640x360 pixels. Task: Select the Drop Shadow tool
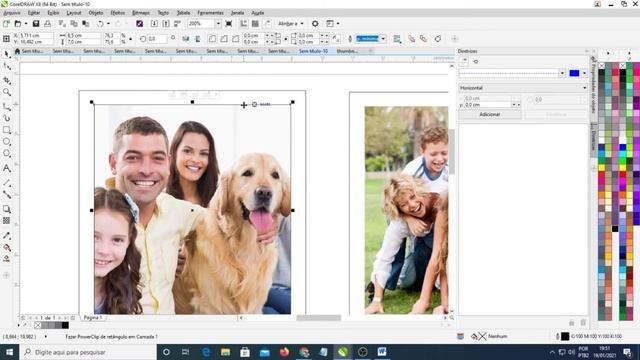point(7,209)
